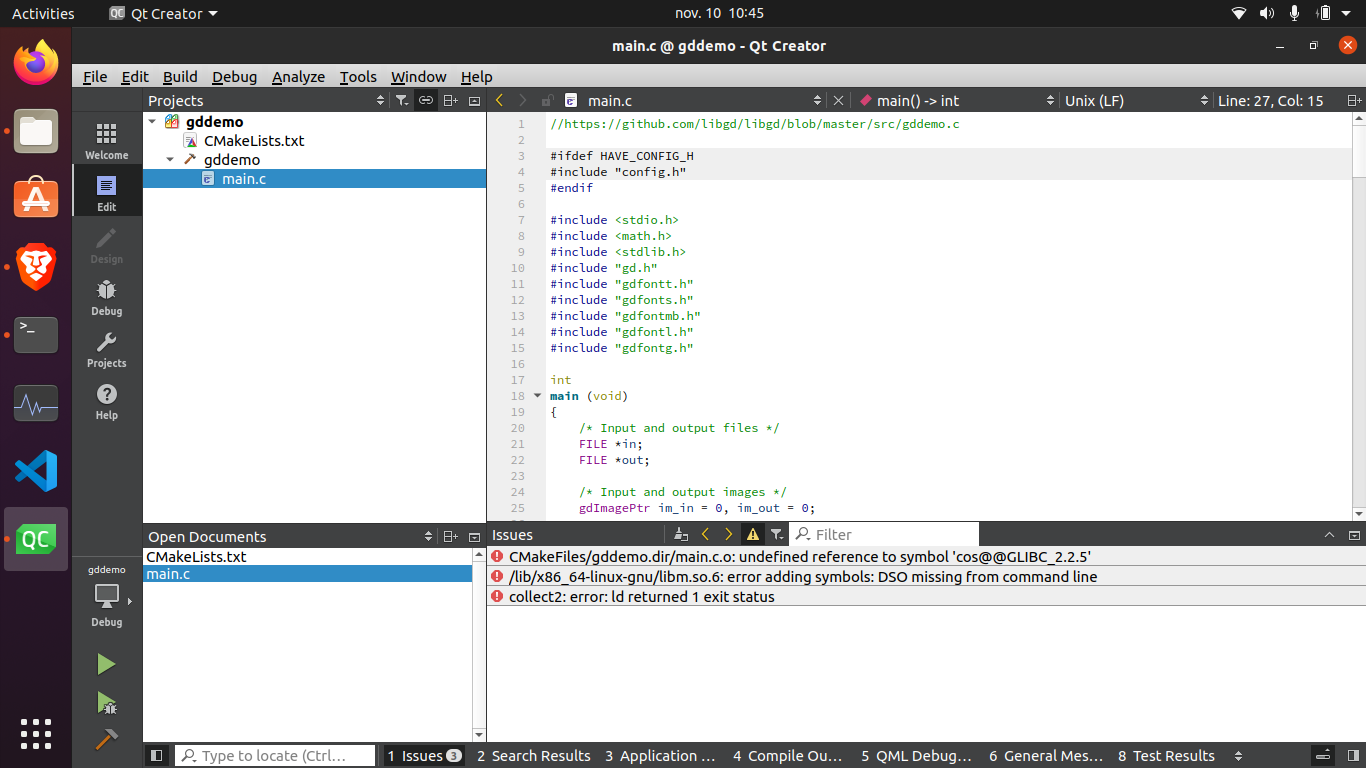Toggle showing warnings in Issues
The image size is (1366, 768).
click(x=752, y=534)
